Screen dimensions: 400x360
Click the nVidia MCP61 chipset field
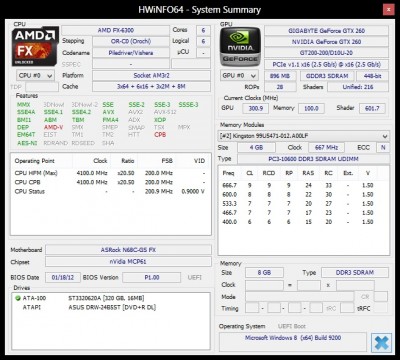pos(128,262)
